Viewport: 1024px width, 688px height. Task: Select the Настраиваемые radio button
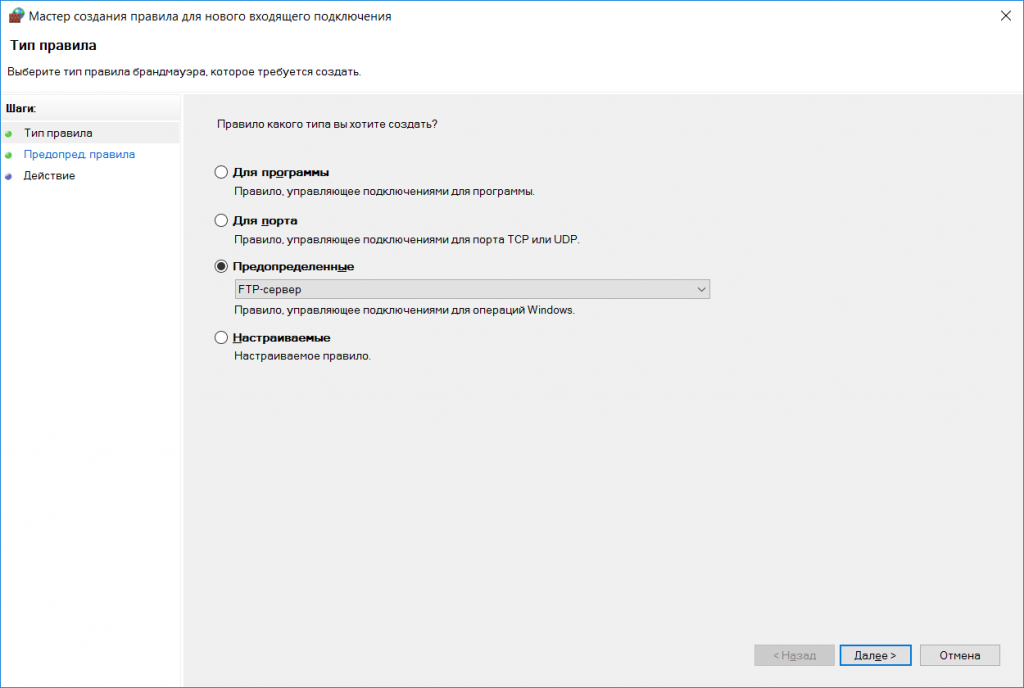coord(221,337)
